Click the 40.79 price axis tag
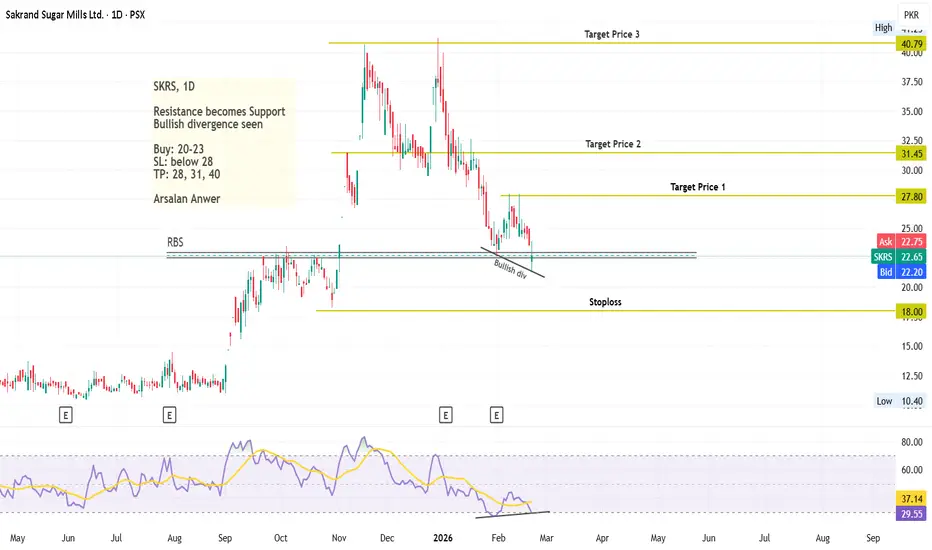The width and height of the screenshot is (932, 550). [911, 44]
